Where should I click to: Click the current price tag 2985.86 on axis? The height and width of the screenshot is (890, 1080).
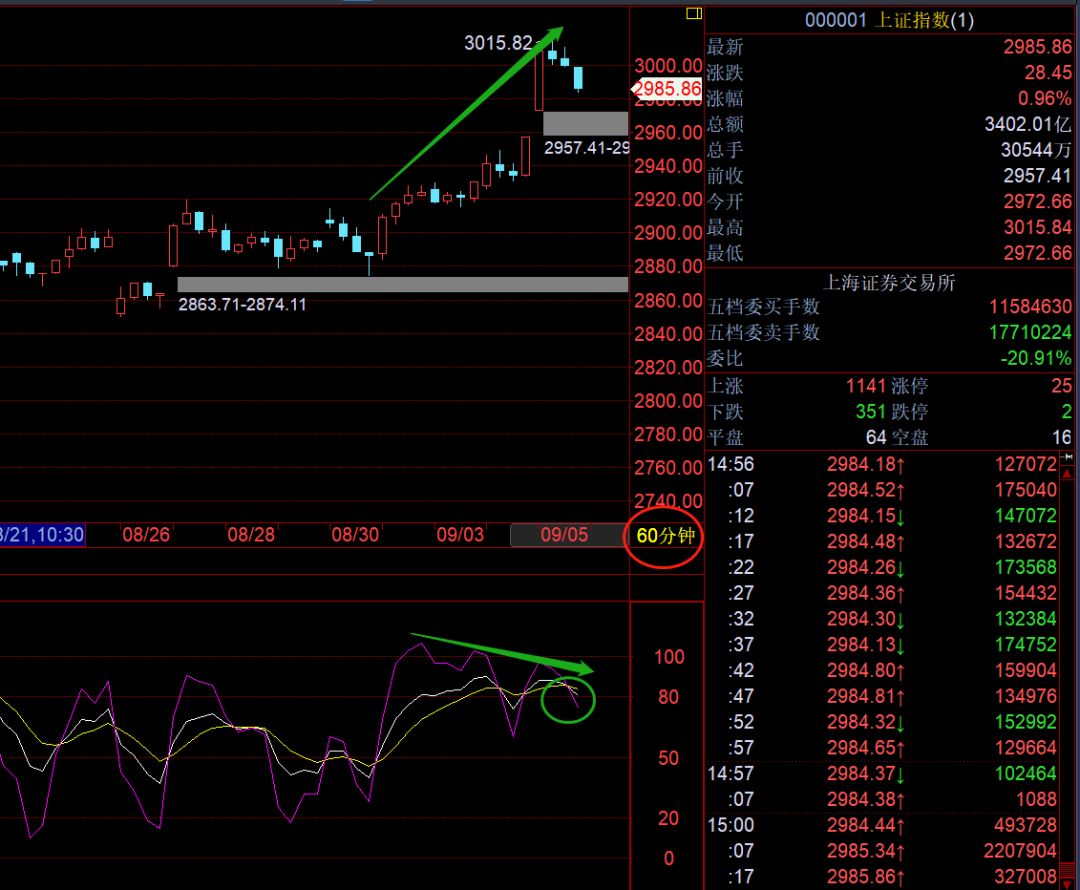click(x=667, y=89)
